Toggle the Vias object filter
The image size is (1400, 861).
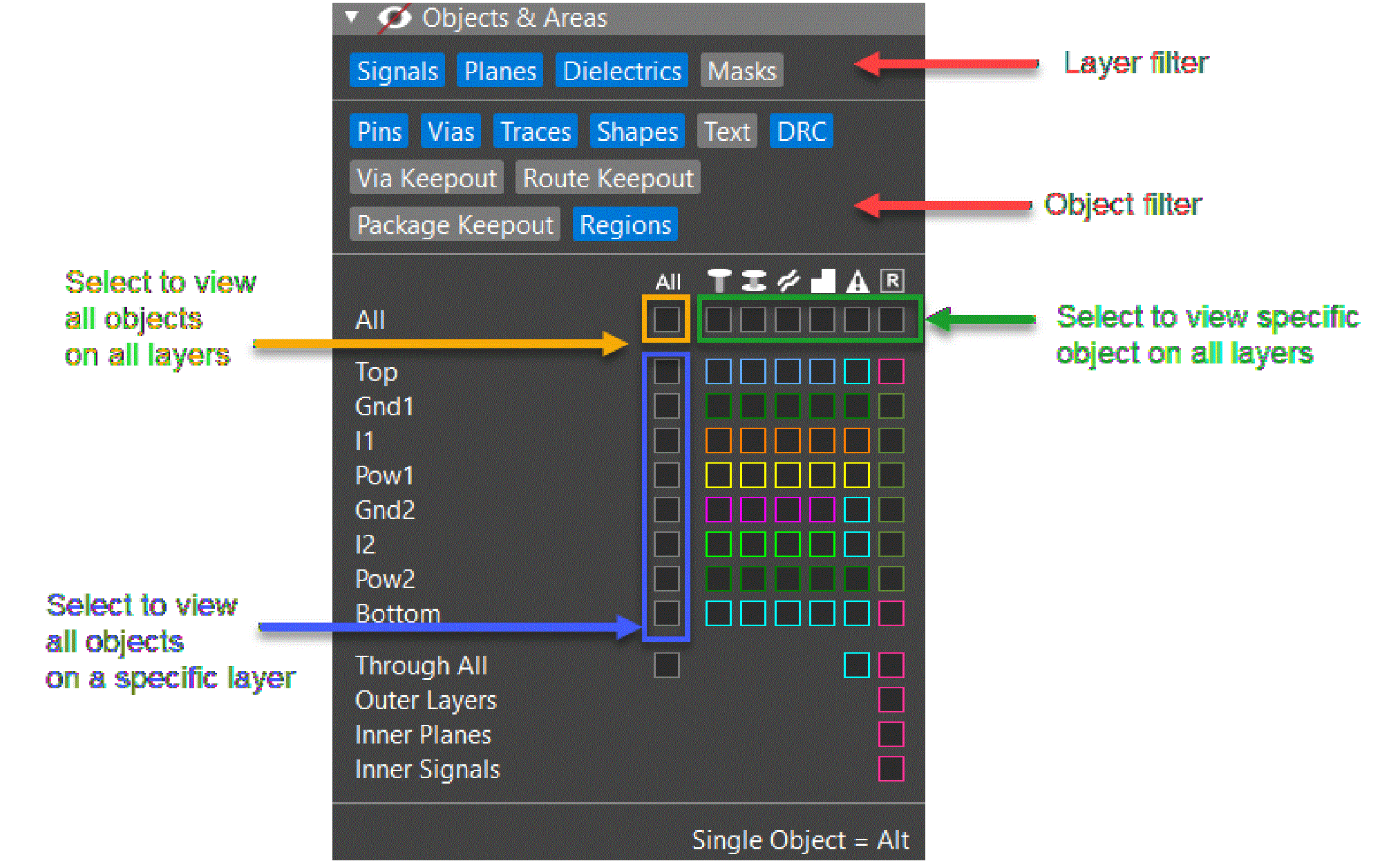451,131
